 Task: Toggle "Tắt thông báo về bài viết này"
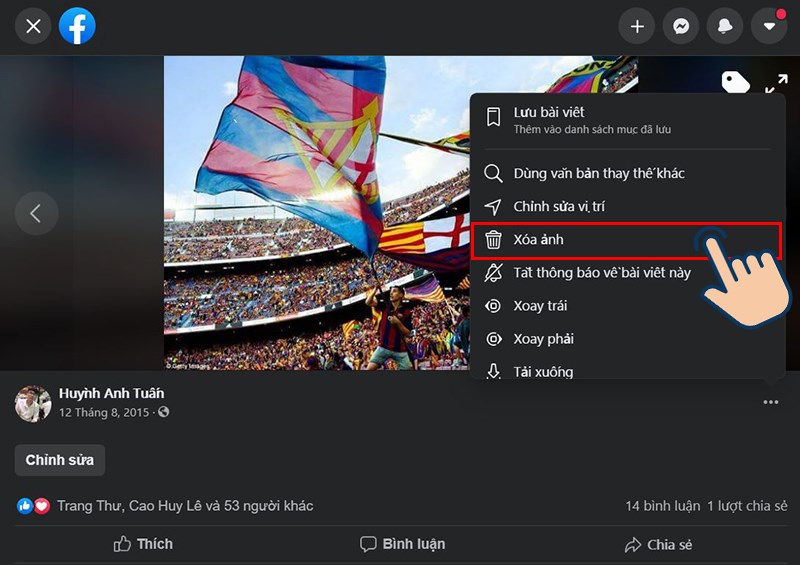coord(601,273)
